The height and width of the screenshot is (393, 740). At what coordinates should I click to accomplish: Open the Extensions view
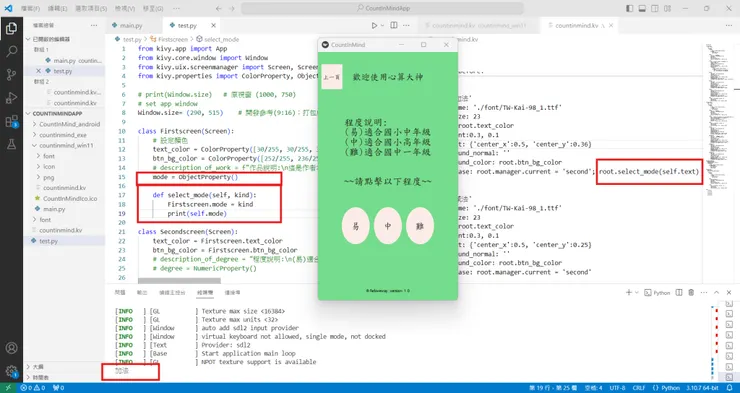[x=11, y=121]
